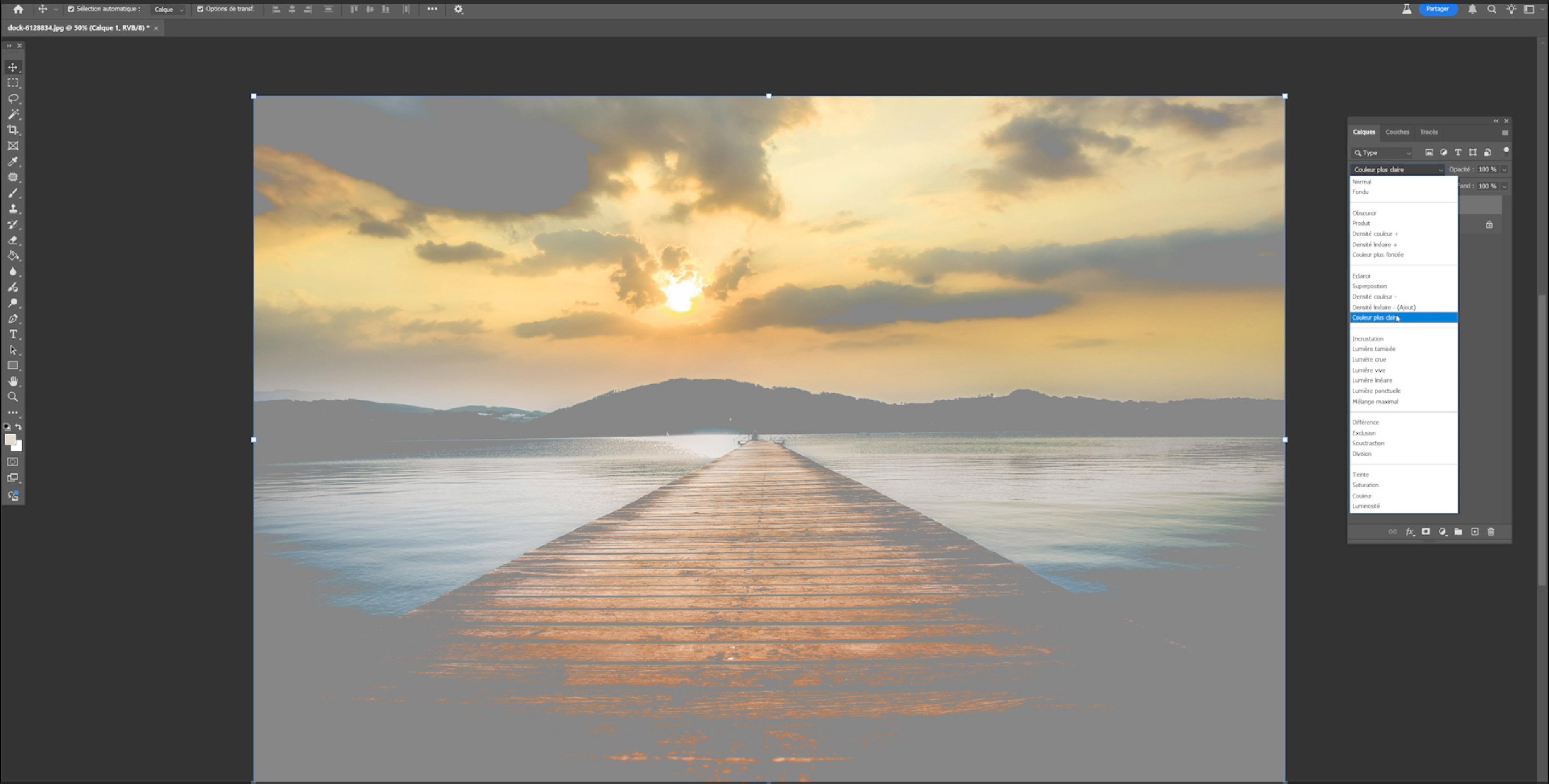Screen dimensions: 1549x784
Task: Pick the Eyedropper tool
Action: click(x=13, y=161)
